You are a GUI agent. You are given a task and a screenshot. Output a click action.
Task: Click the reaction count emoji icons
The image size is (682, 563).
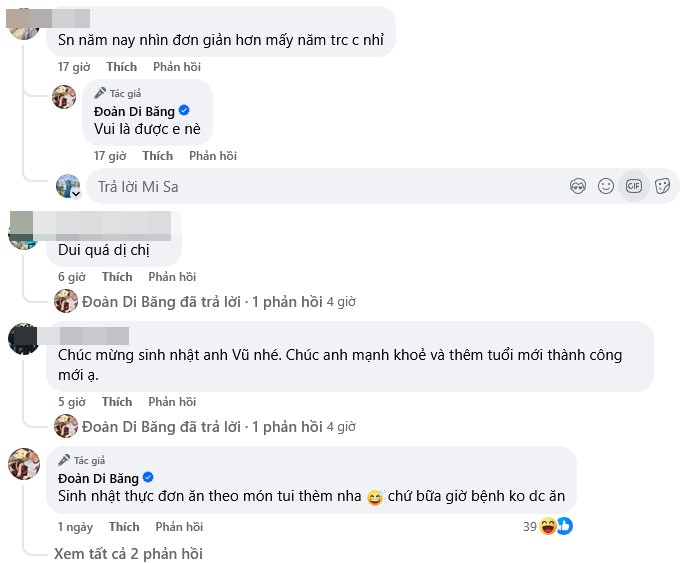pyautogui.click(x=555, y=526)
